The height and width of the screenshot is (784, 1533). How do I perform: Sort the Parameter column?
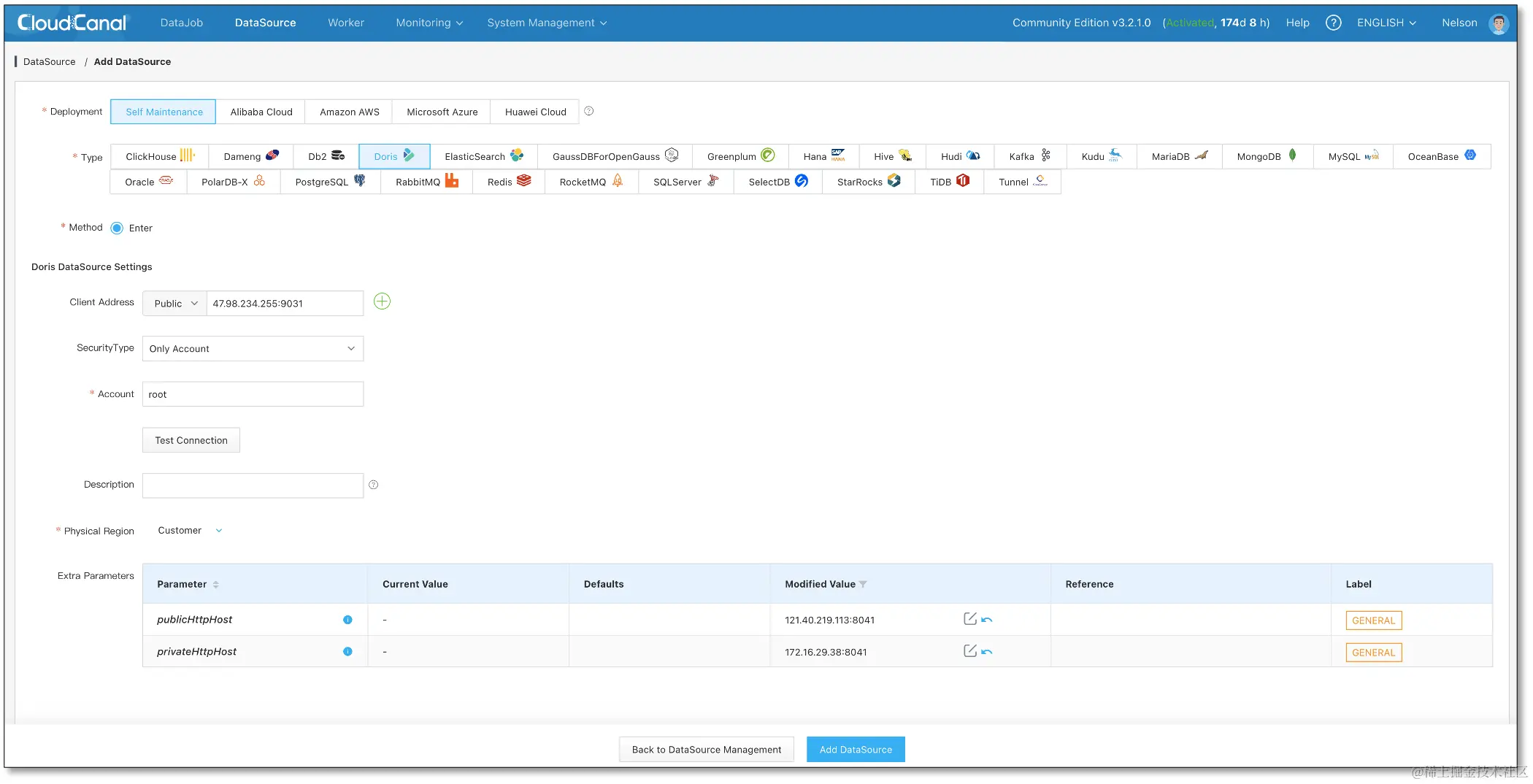[x=215, y=585]
